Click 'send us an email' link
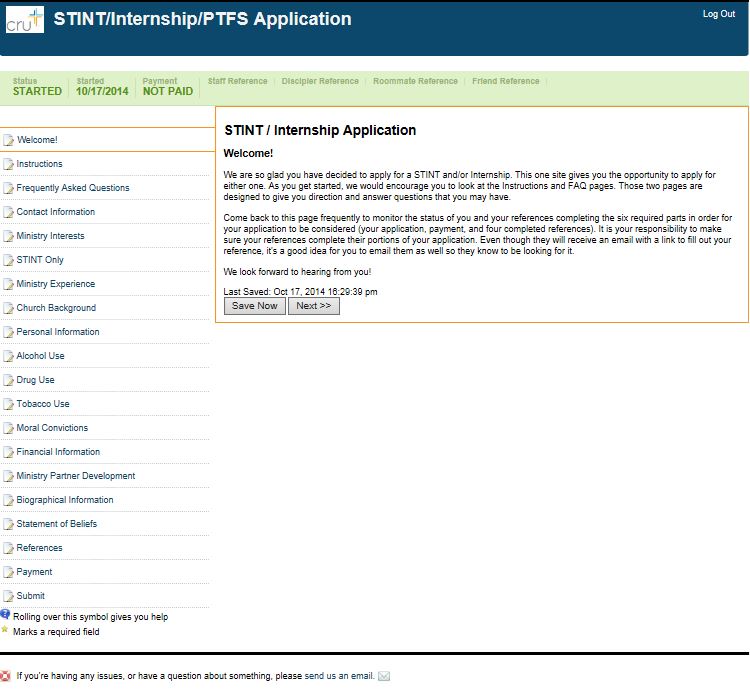 coord(339,676)
